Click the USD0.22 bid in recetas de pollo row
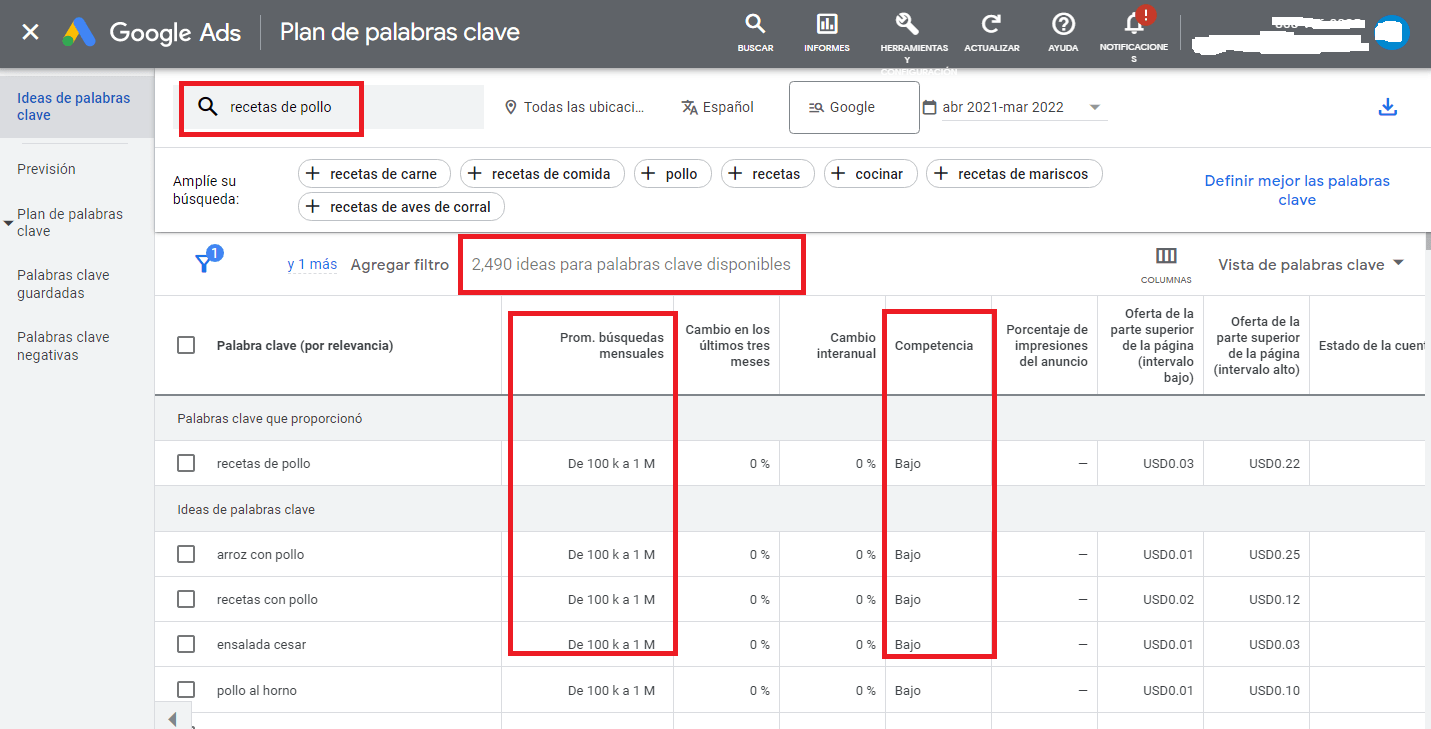Viewport: 1431px width, 729px height. pos(1274,464)
